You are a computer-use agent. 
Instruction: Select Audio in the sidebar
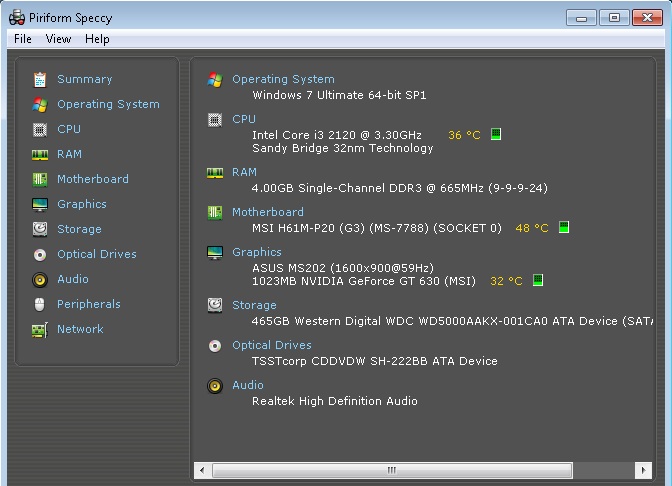coord(73,279)
